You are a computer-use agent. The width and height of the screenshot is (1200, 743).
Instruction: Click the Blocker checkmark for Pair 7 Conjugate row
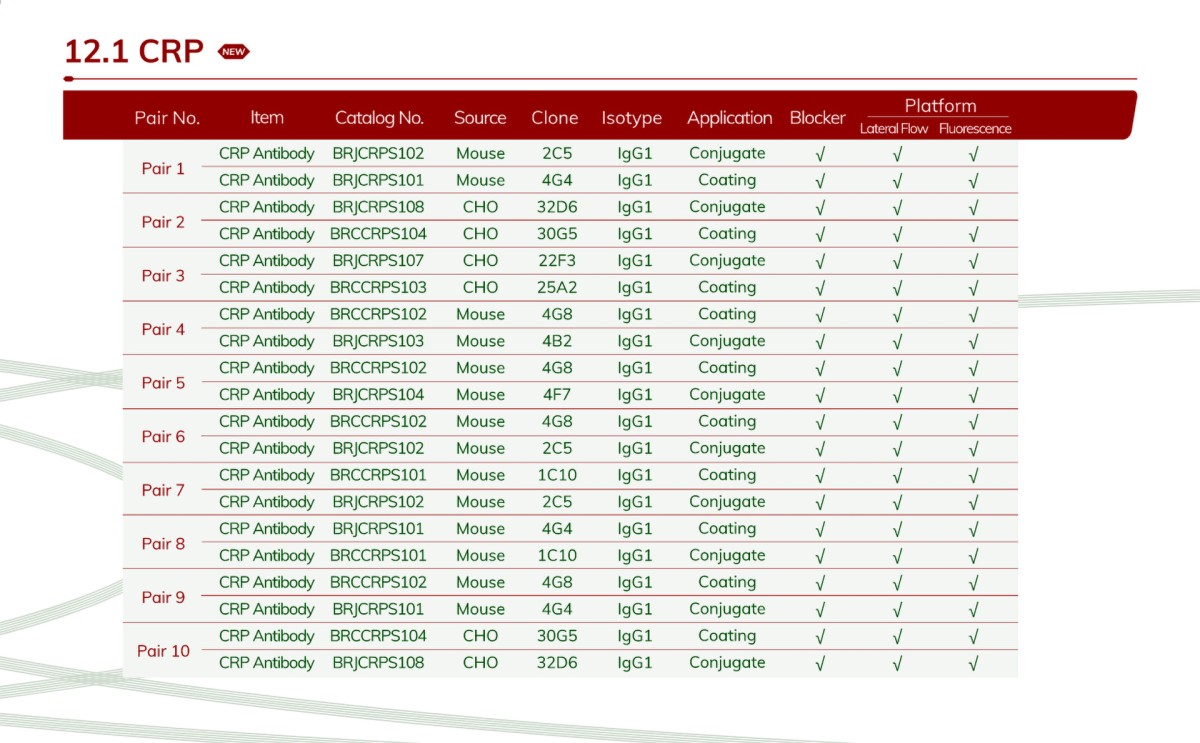click(x=818, y=502)
